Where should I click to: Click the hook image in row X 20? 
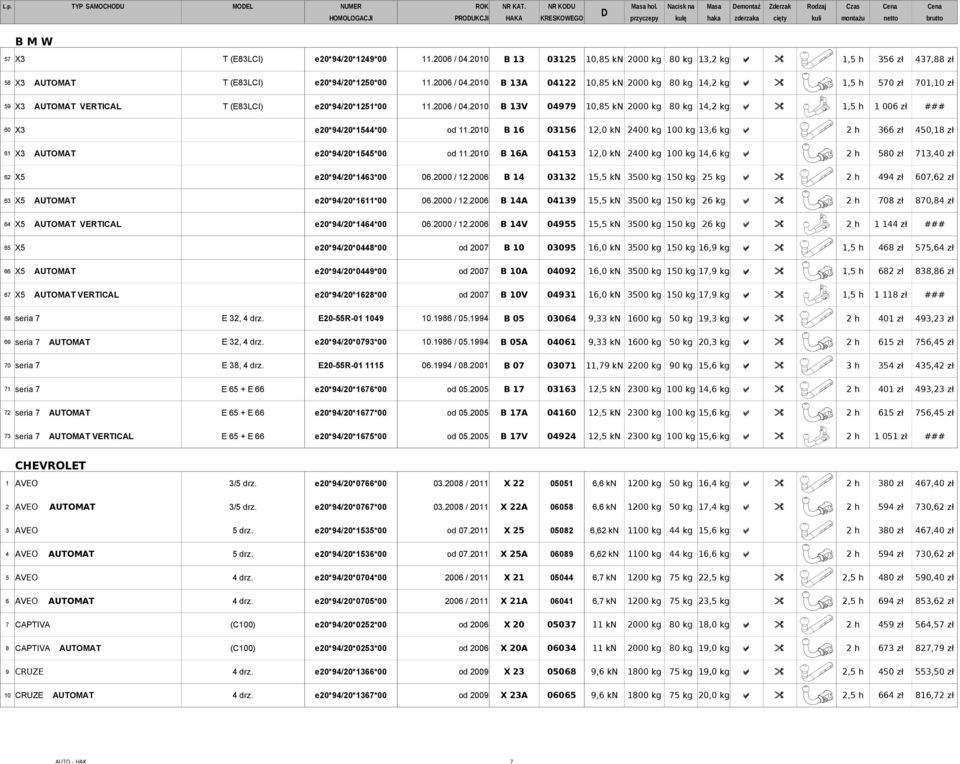point(816,625)
